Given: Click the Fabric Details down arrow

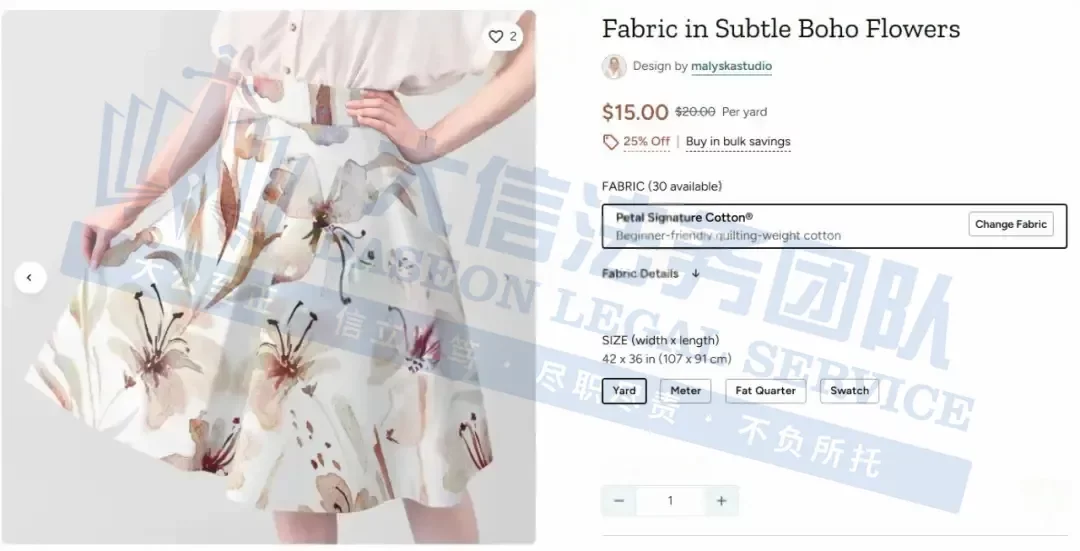Looking at the screenshot, I should (x=696, y=273).
